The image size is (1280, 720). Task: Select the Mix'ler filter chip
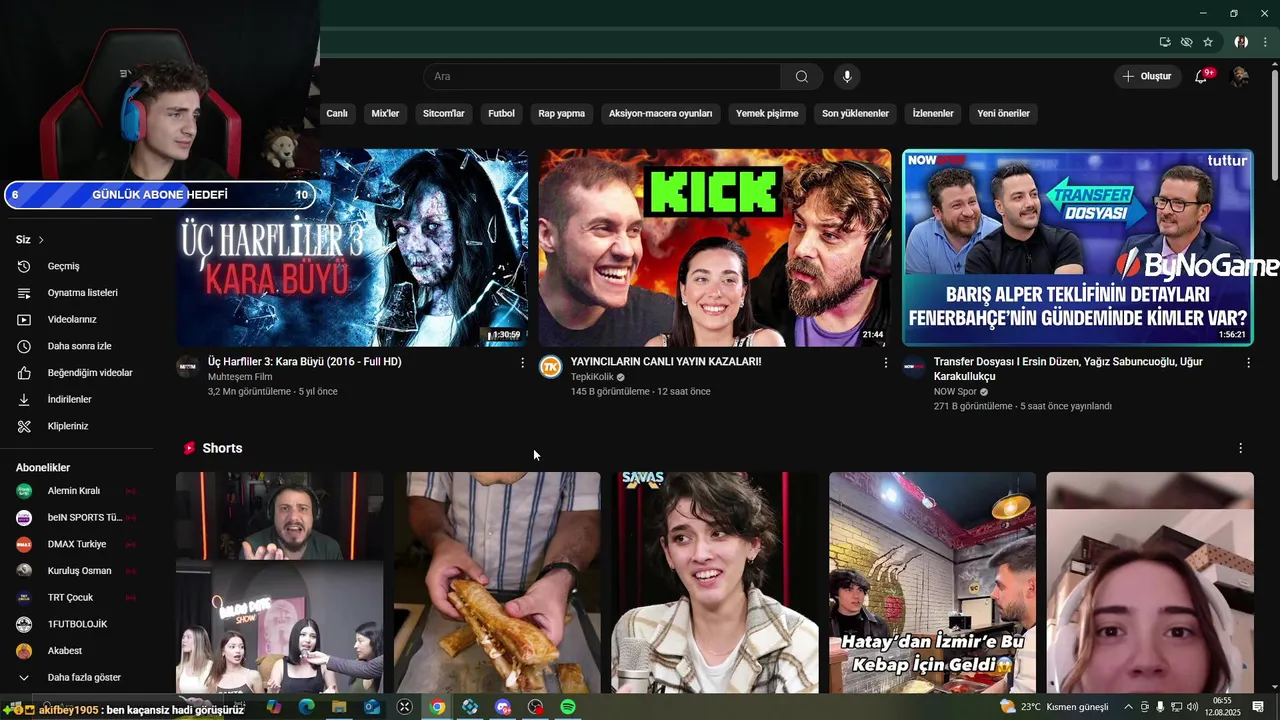coord(385,113)
